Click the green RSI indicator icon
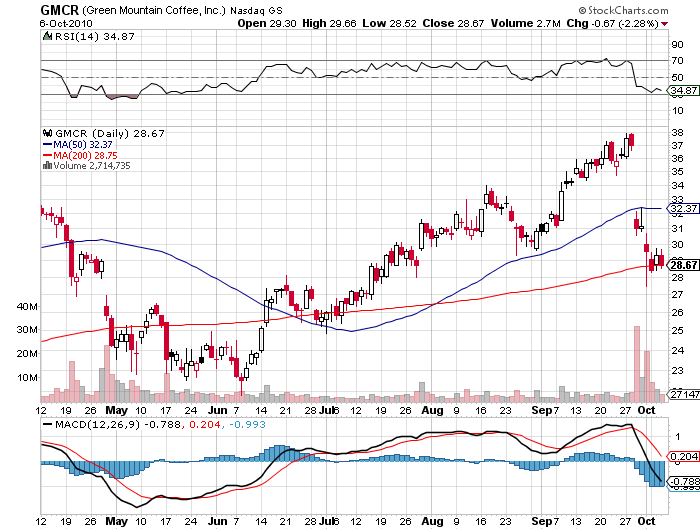700x530 pixels. (48, 36)
